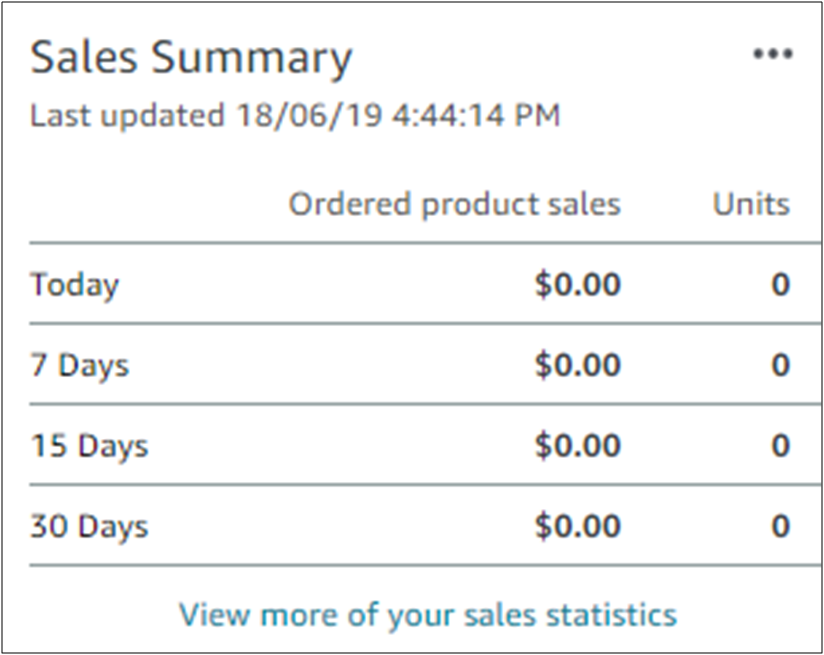Screen dimensions: 824x655
Task: Click the 7 Days ordered sales amount
Action: [577, 365]
